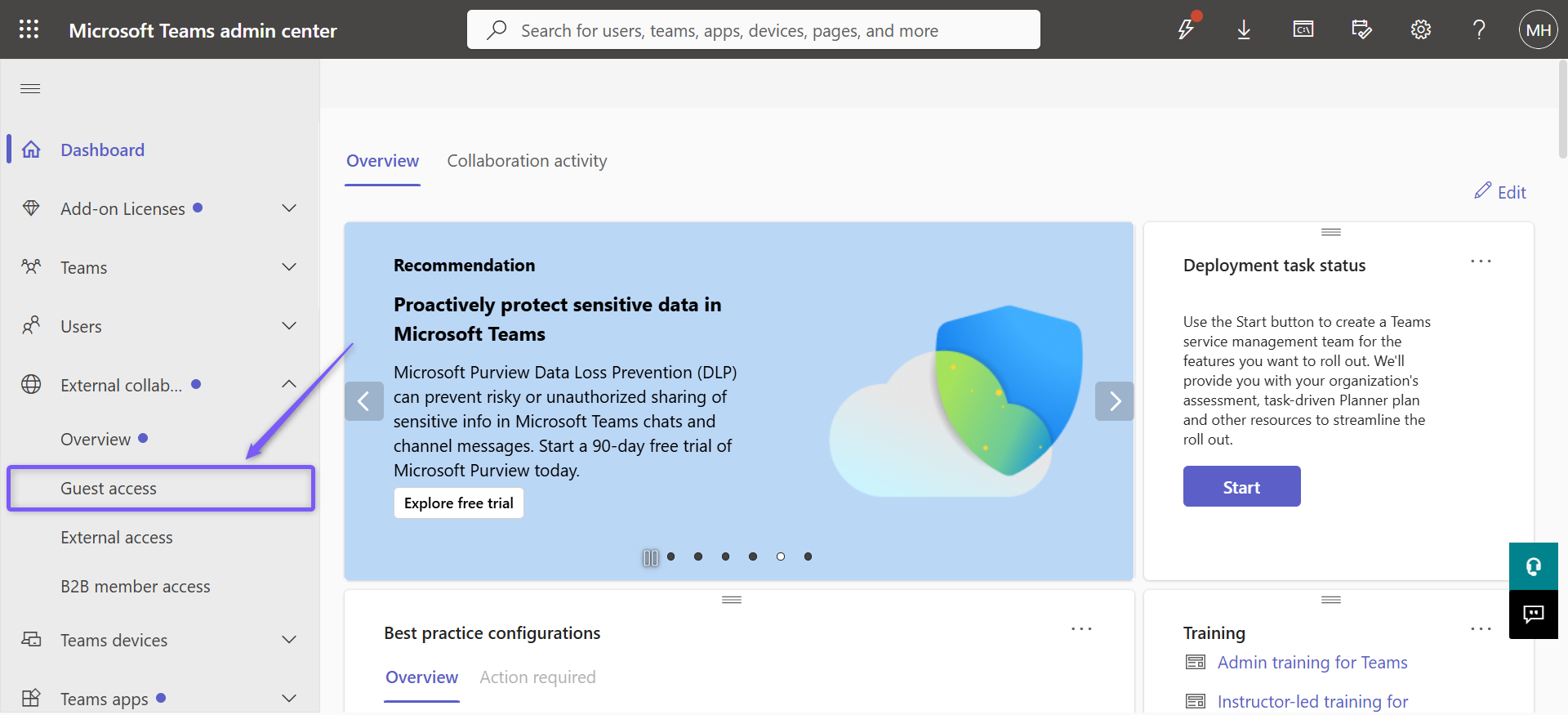Click the search users and teams field
Image resolution: width=1568 pixels, height=715 pixels.
click(753, 30)
